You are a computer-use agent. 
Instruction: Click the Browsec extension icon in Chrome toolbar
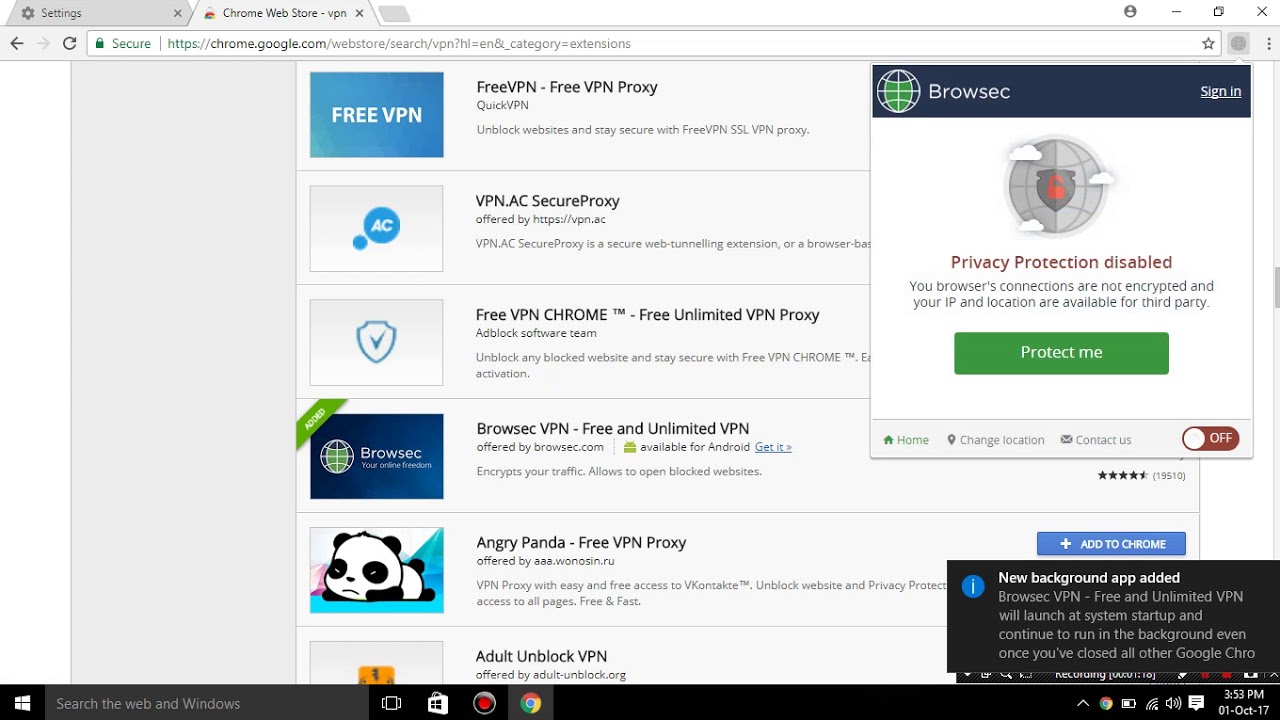click(1239, 44)
